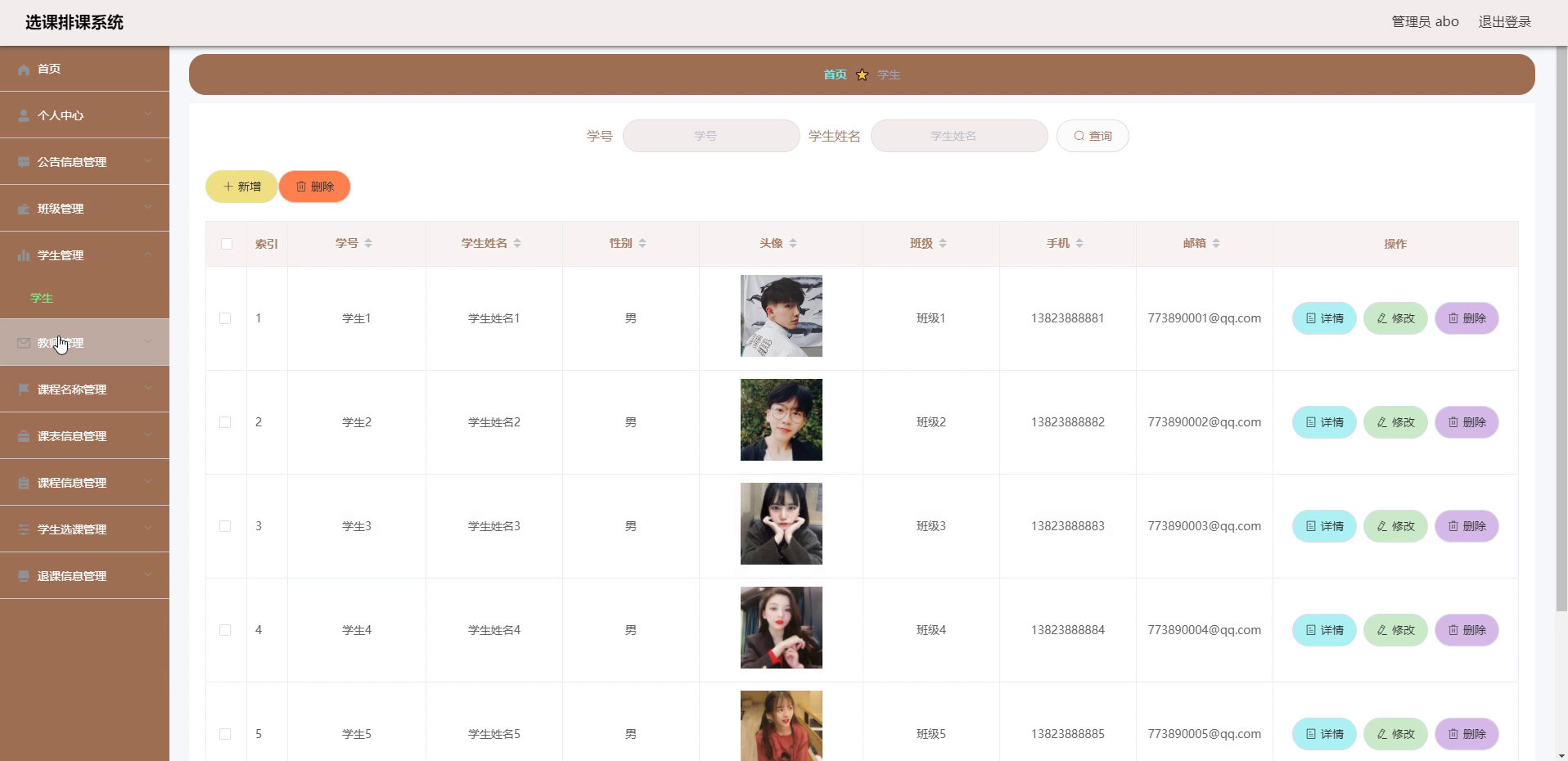This screenshot has height=761, width=1568.
Task: Click the 查询 search button
Action: 1093,136
